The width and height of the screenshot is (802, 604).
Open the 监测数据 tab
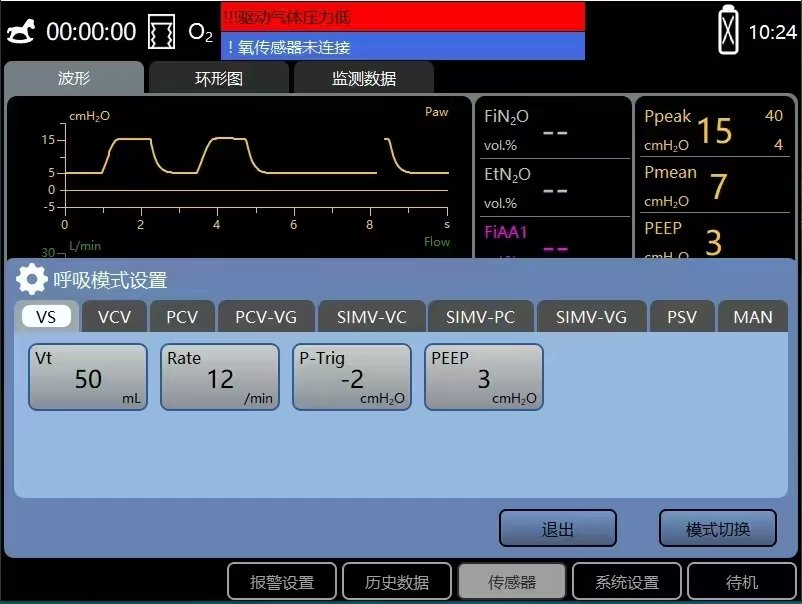point(363,78)
